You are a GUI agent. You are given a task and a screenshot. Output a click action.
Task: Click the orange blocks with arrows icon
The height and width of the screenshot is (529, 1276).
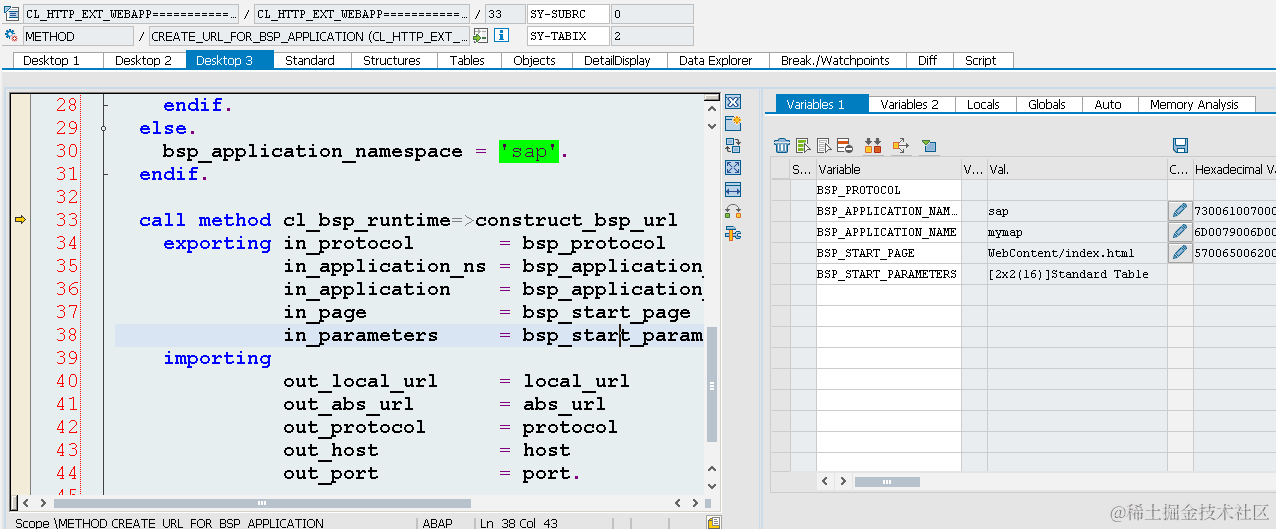pyautogui.click(x=873, y=146)
